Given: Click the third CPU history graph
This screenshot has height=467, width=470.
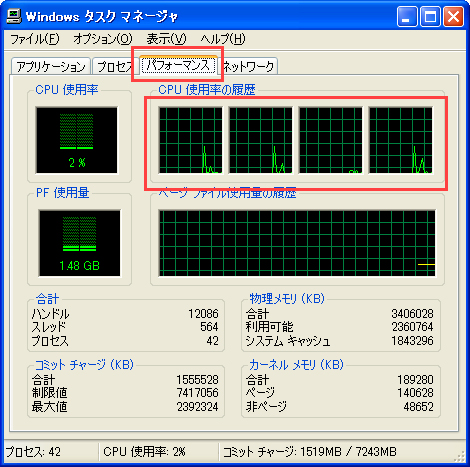Looking at the screenshot, I should 330,140.
